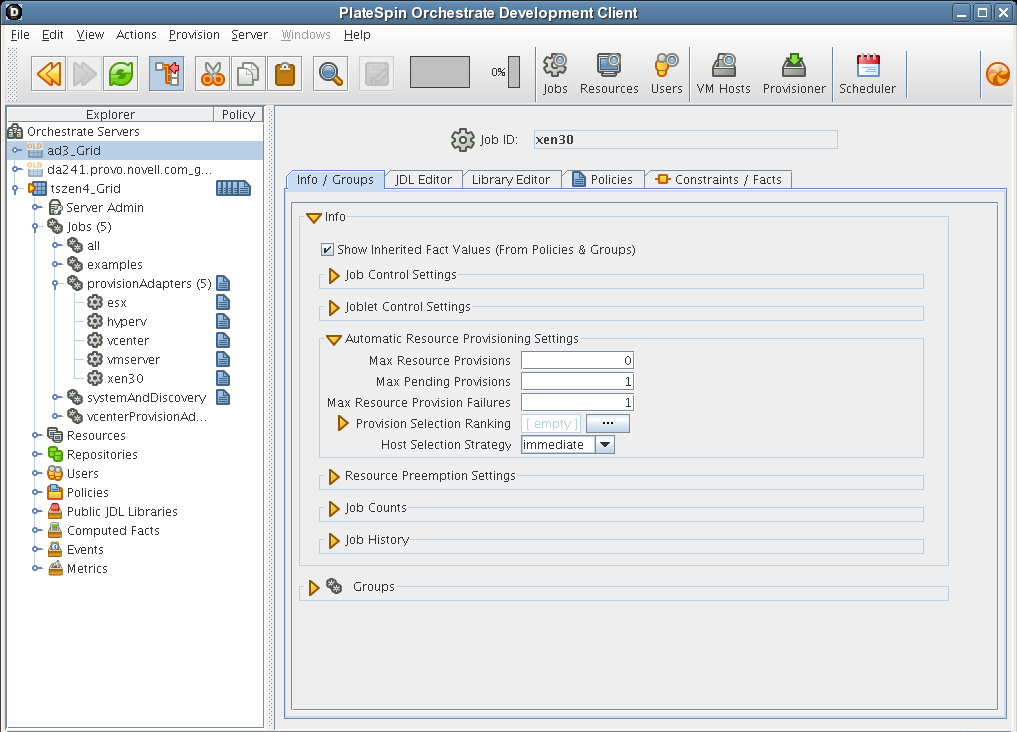
Task: Click the policy icon beside esx
Action: (x=223, y=302)
